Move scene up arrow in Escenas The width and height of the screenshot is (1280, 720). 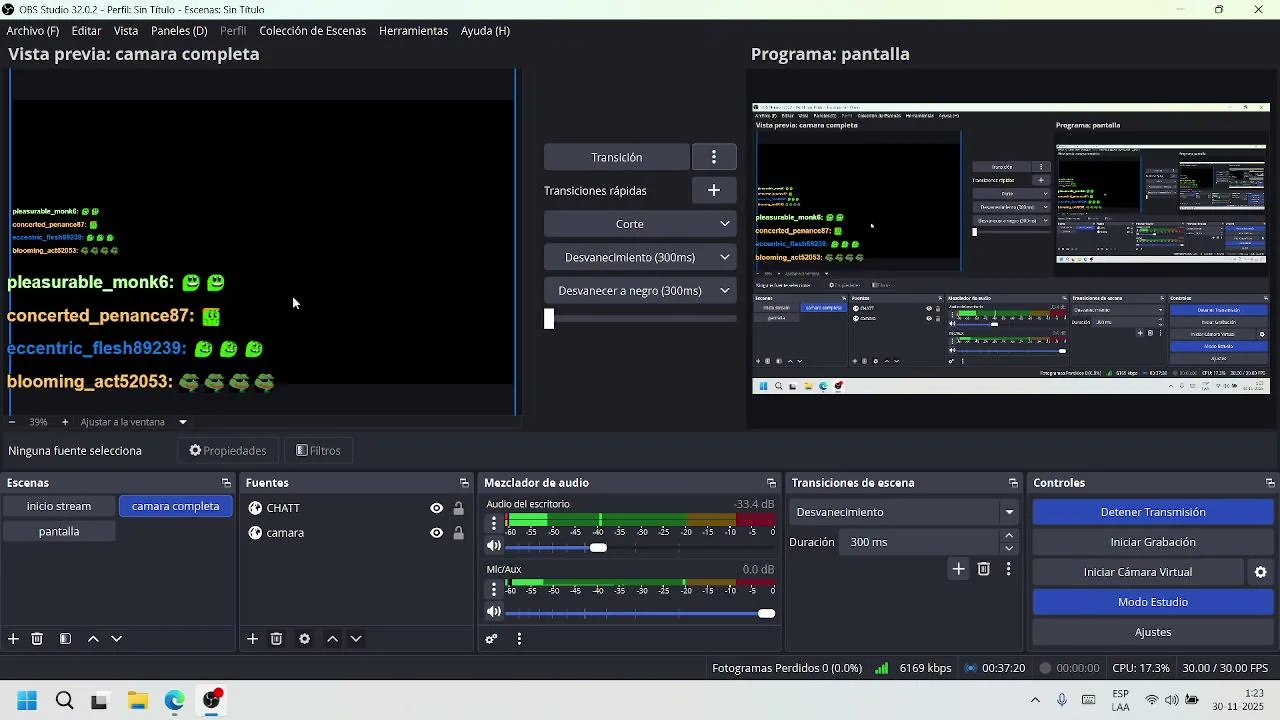93,639
